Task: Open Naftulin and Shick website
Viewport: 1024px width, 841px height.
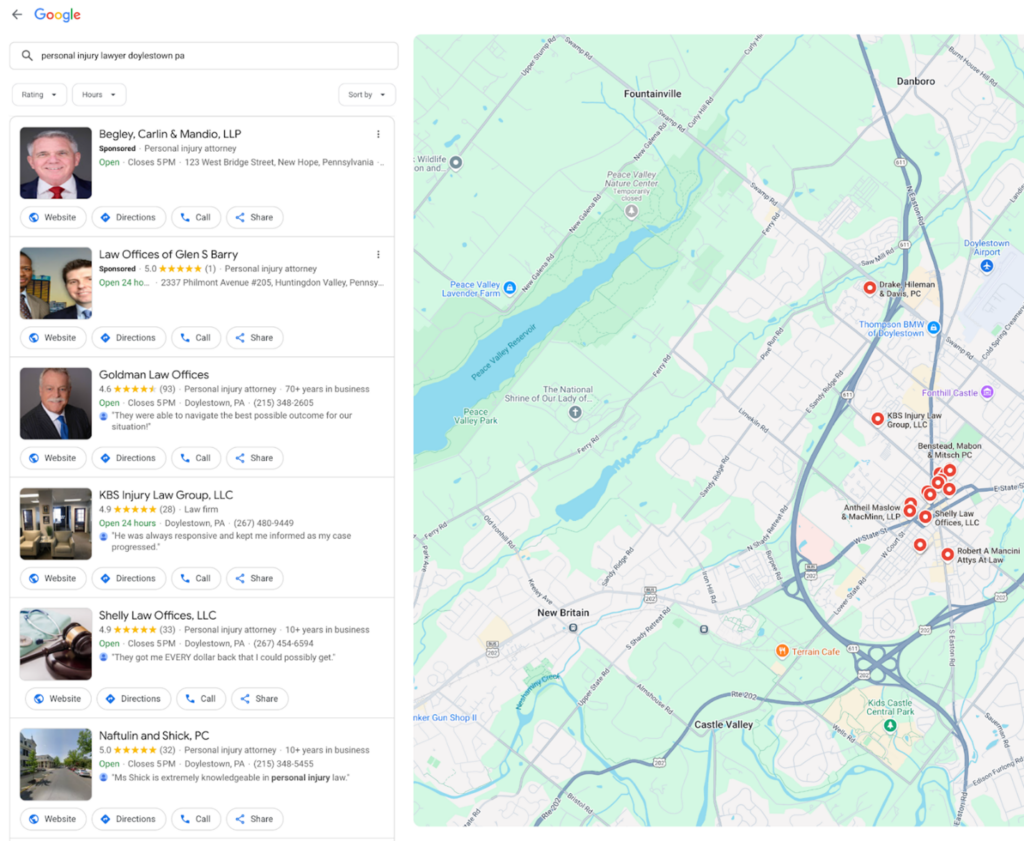Action: [53, 819]
